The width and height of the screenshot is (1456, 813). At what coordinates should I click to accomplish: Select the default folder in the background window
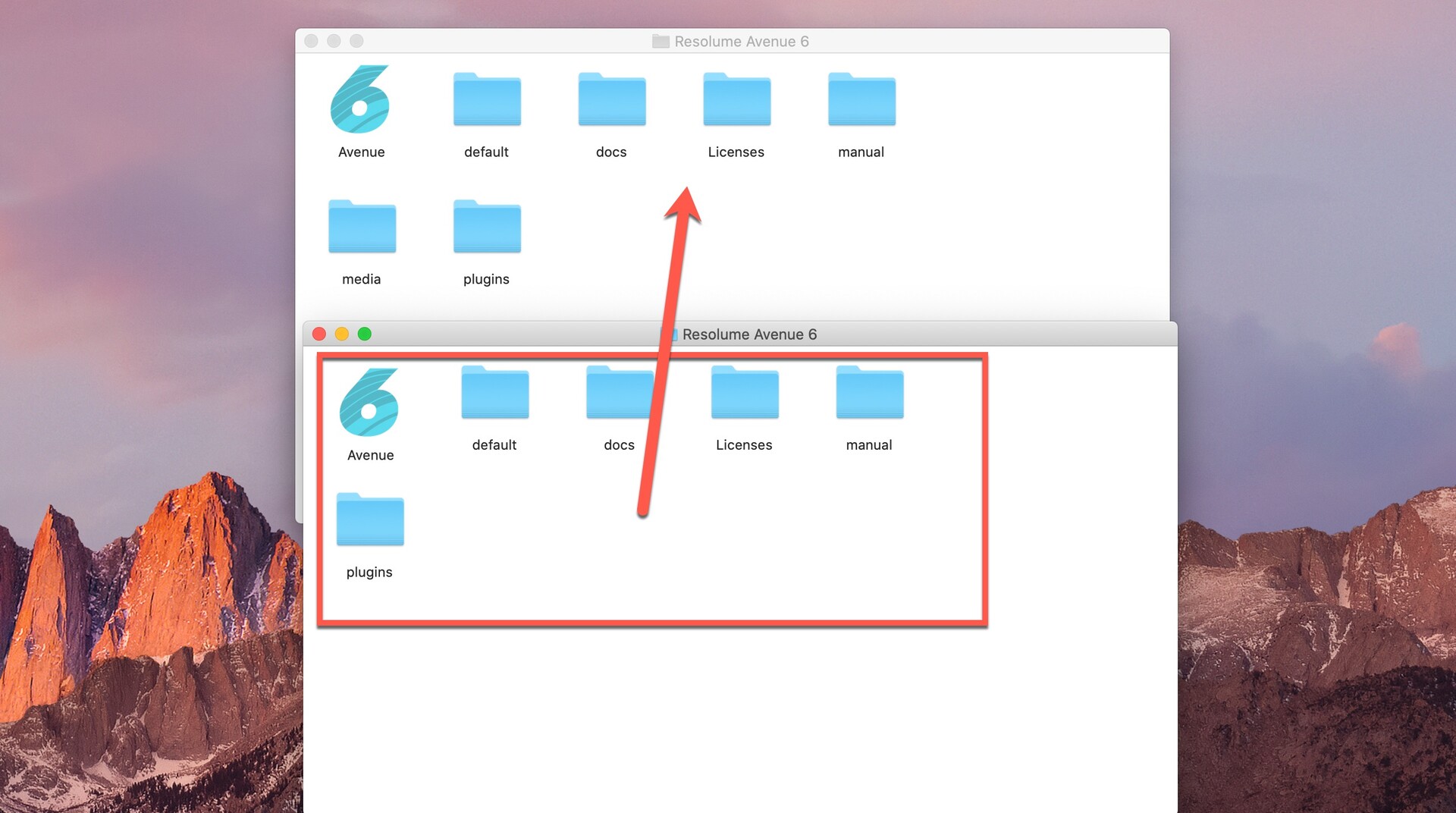click(x=487, y=100)
